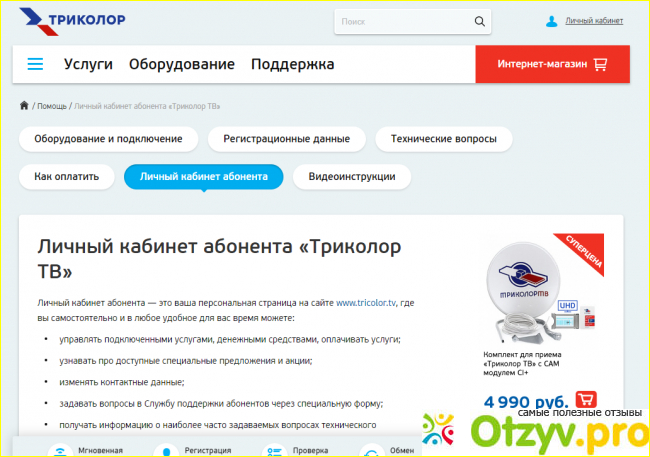This screenshot has height=457, width=650.
Task: Click the Личный кабинет link
Action: [593, 21]
